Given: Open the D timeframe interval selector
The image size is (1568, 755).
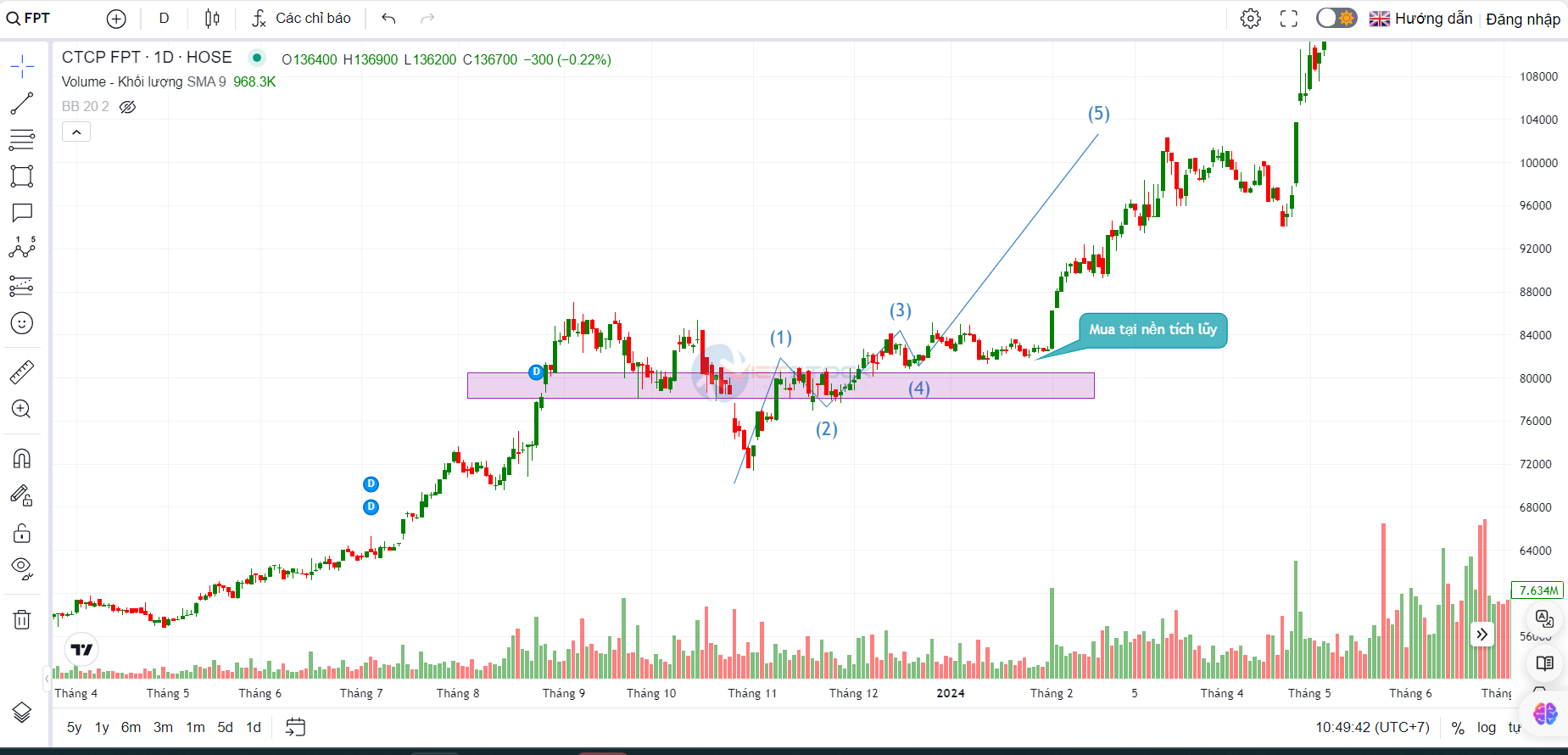Looking at the screenshot, I should [165, 18].
